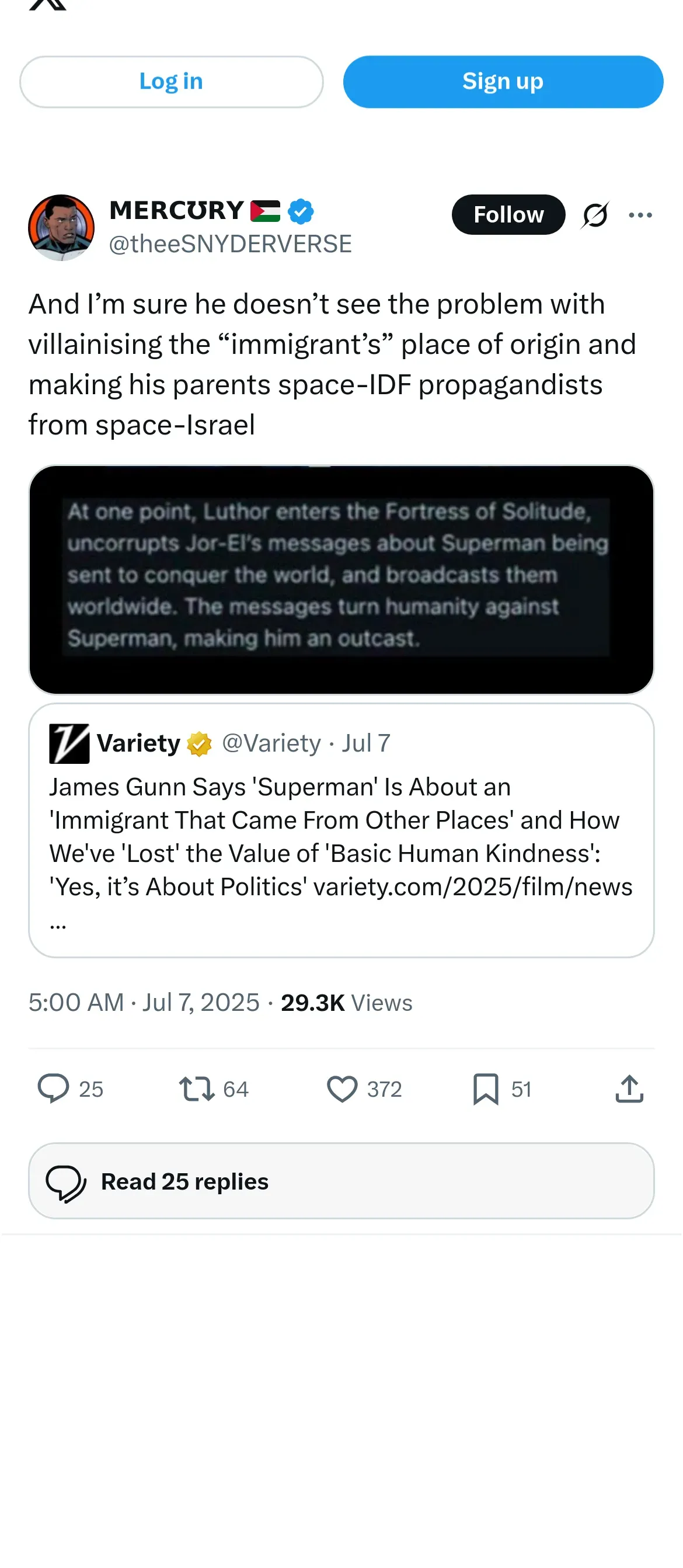Repost this tweet using the retweet icon
683x1568 pixels.
[197, 1089]
